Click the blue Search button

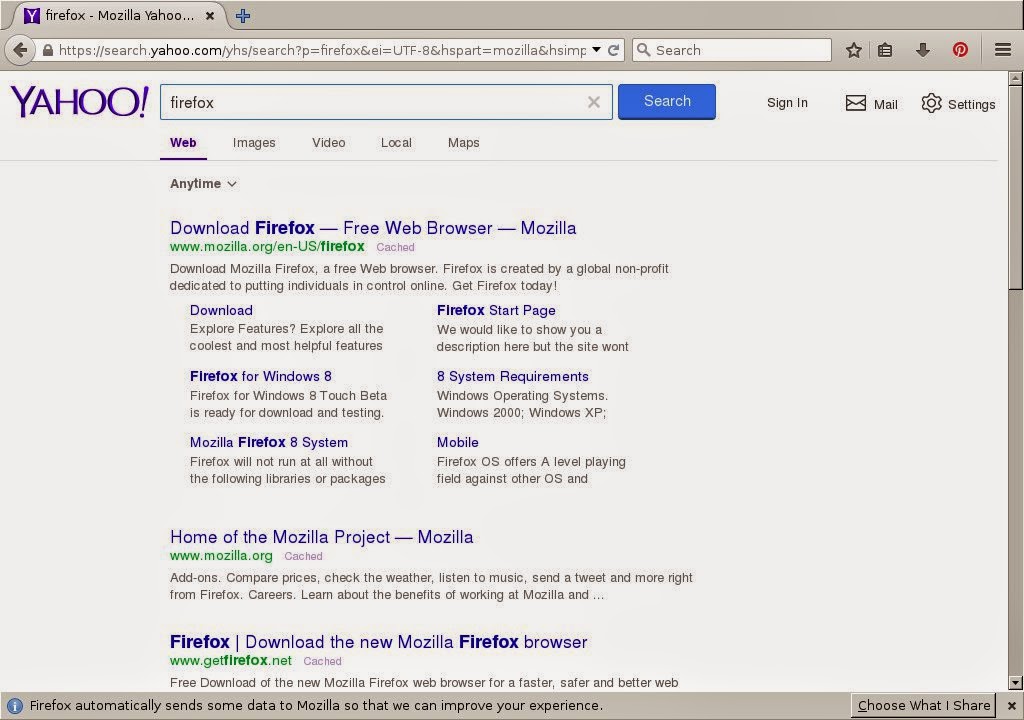667,101
